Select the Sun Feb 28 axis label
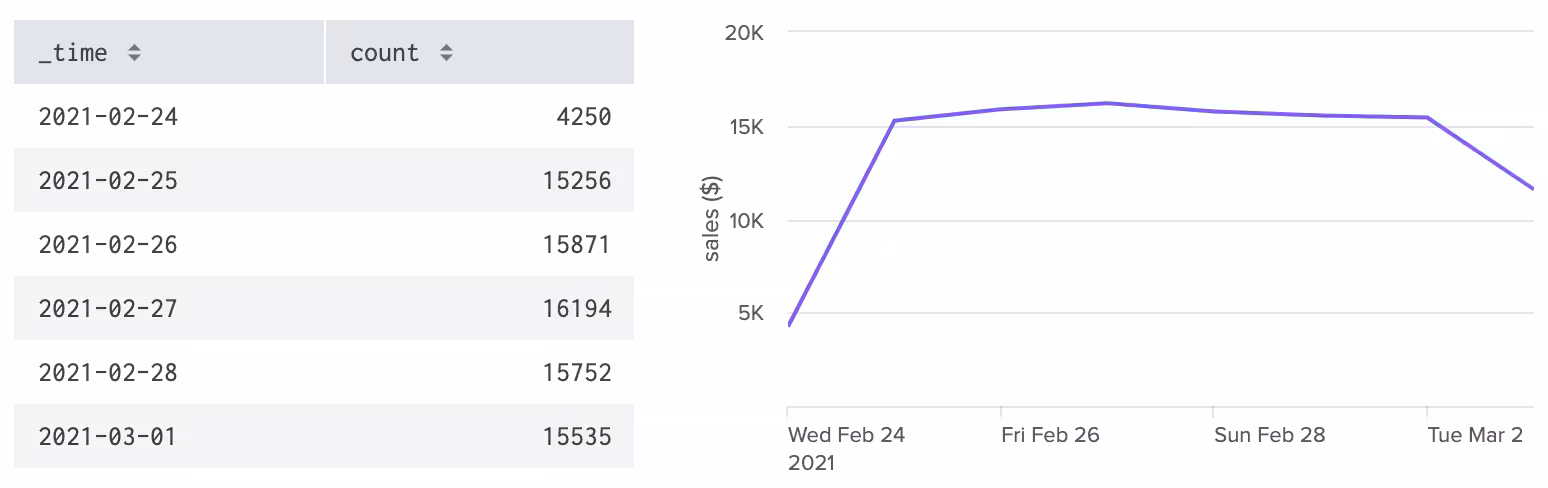 click(x=1269, y=436)
